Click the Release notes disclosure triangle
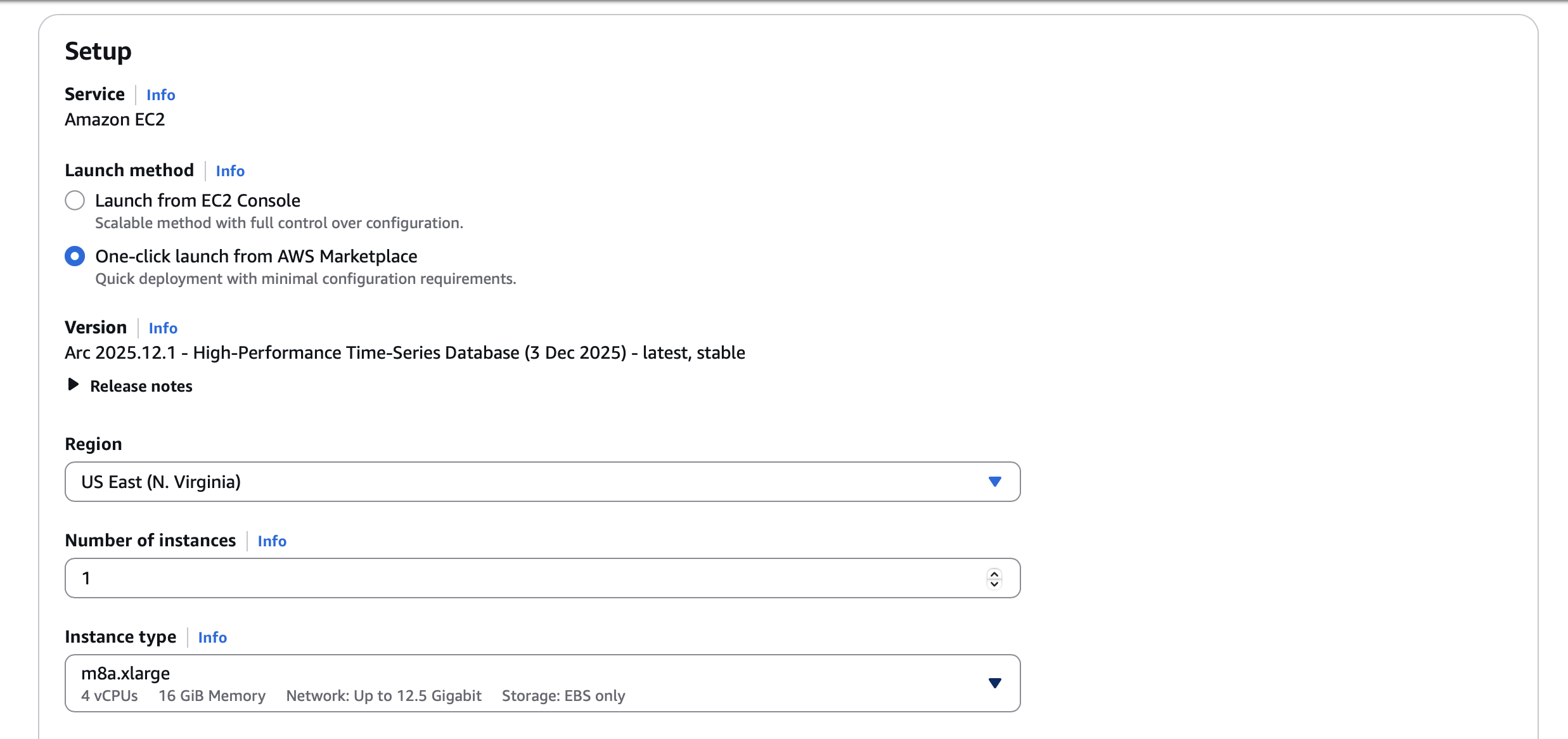 coord(72,385)
